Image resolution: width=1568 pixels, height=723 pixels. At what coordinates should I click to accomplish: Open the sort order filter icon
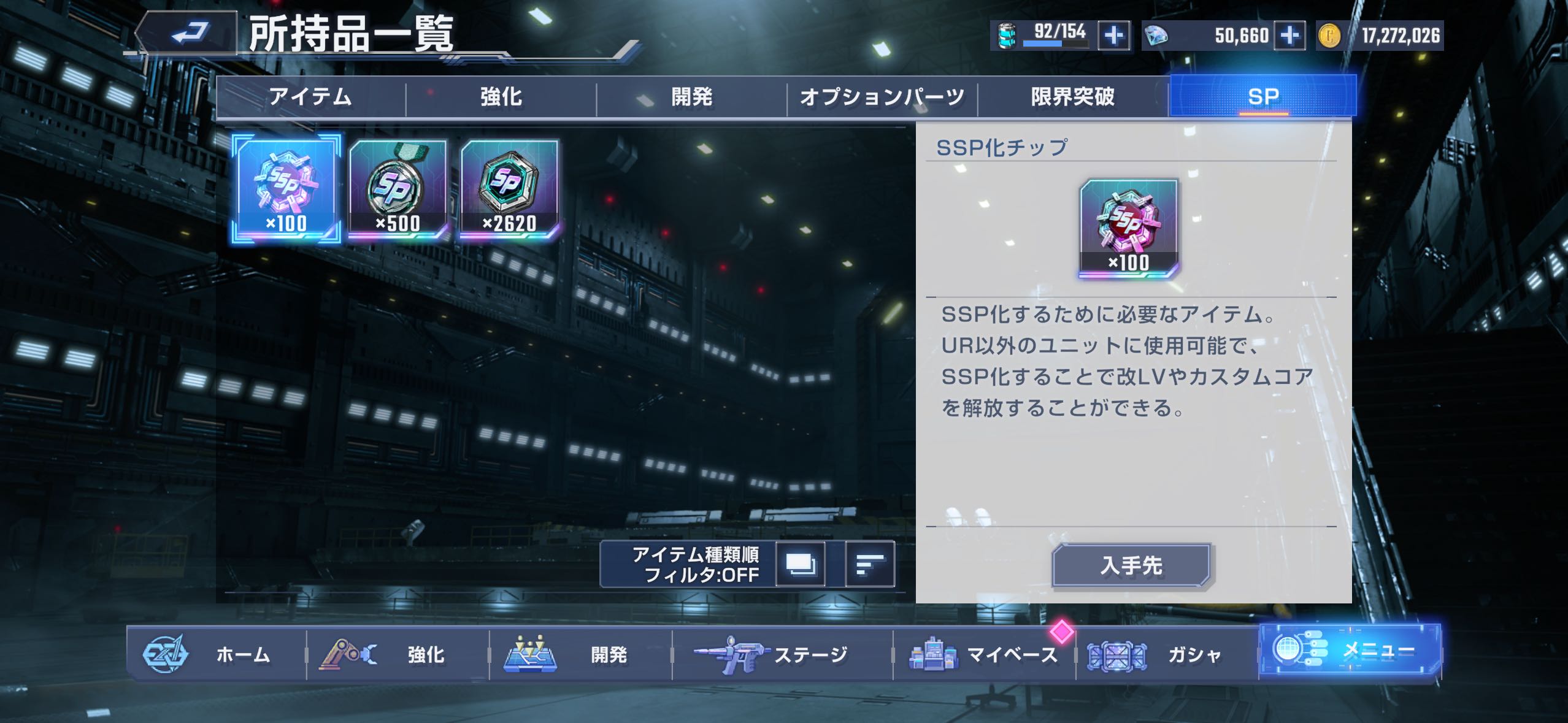coord(869,564)
